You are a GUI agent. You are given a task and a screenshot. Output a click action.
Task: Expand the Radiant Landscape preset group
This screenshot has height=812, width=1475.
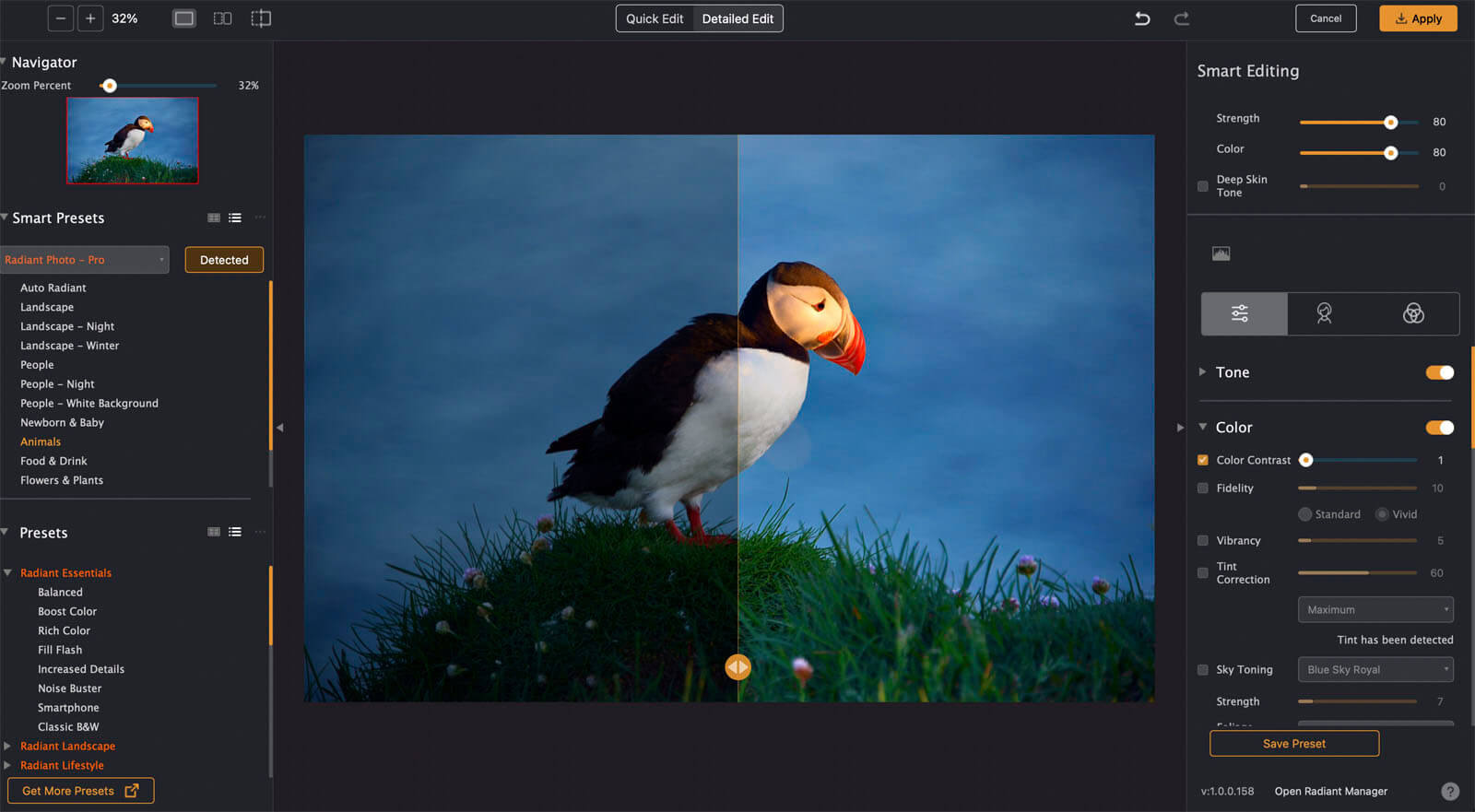(x=7, y=747)
